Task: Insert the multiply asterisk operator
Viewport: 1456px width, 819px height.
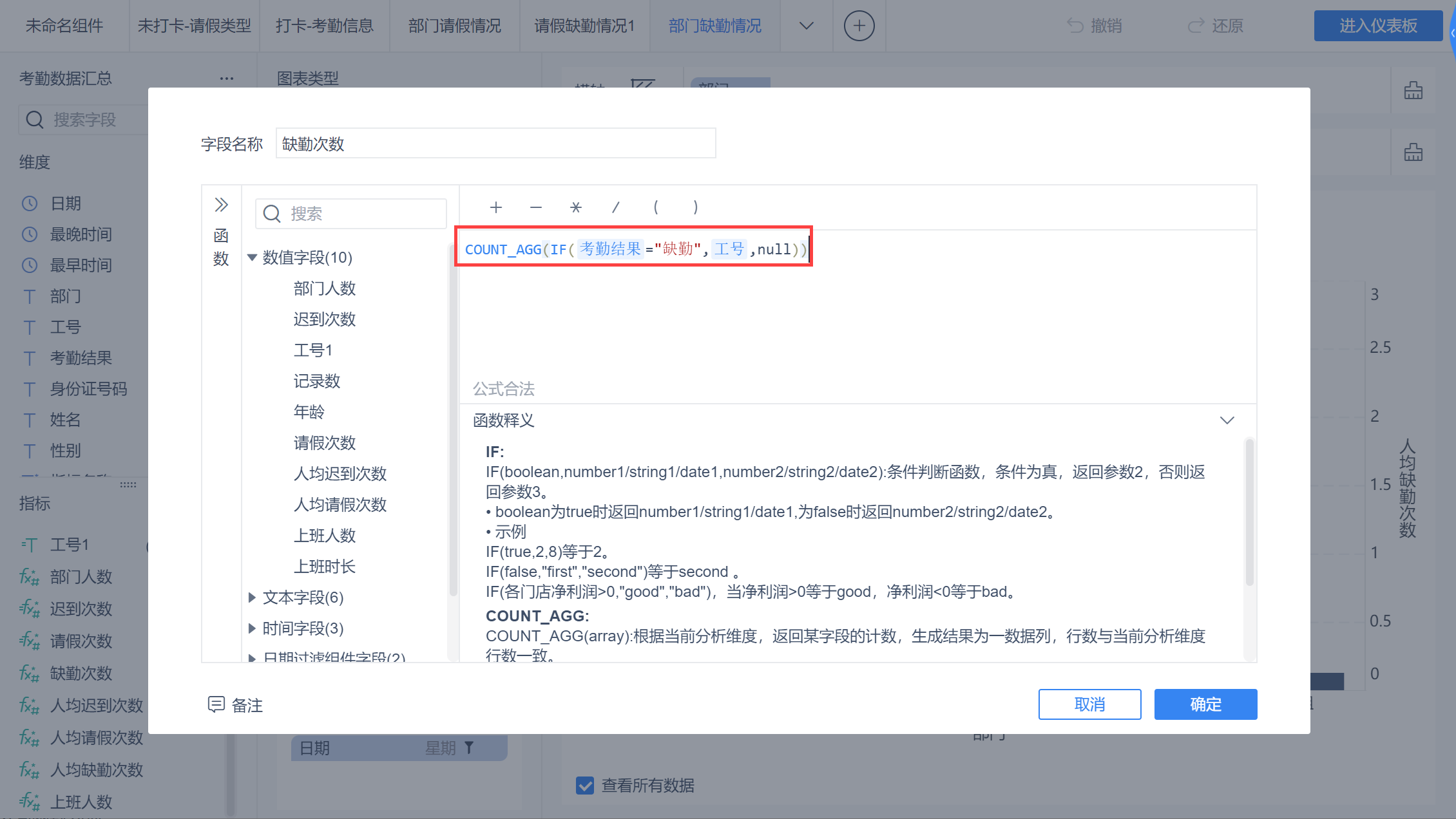Action: (x=575, y=207)
